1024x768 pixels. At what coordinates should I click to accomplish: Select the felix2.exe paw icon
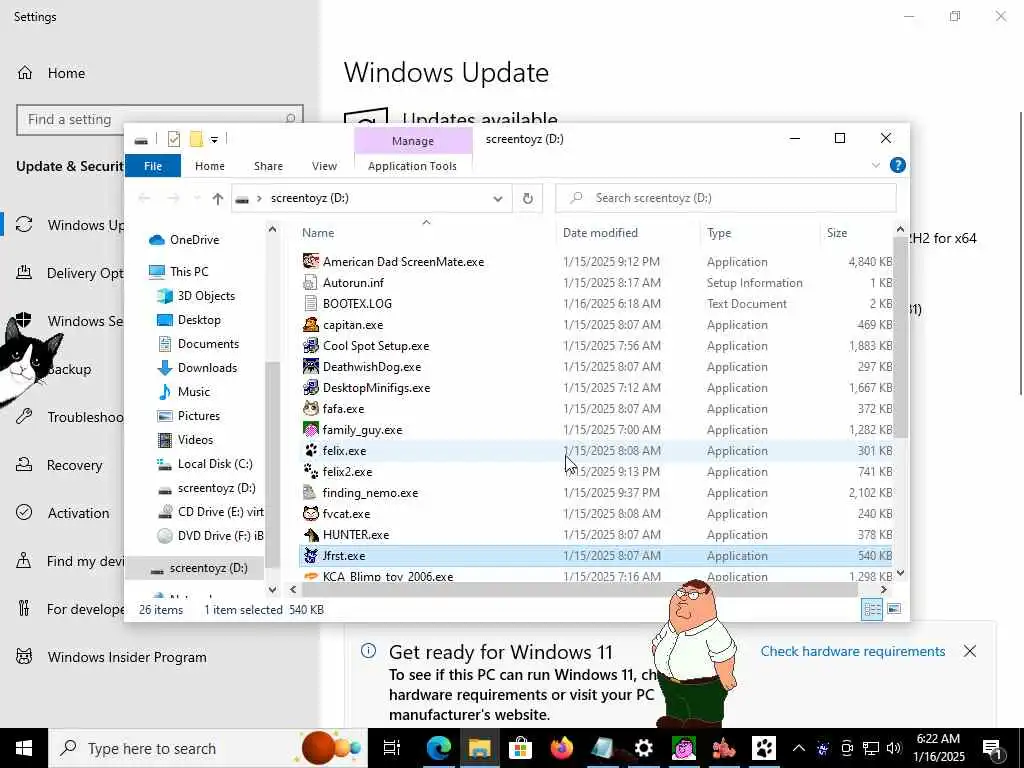311,472
